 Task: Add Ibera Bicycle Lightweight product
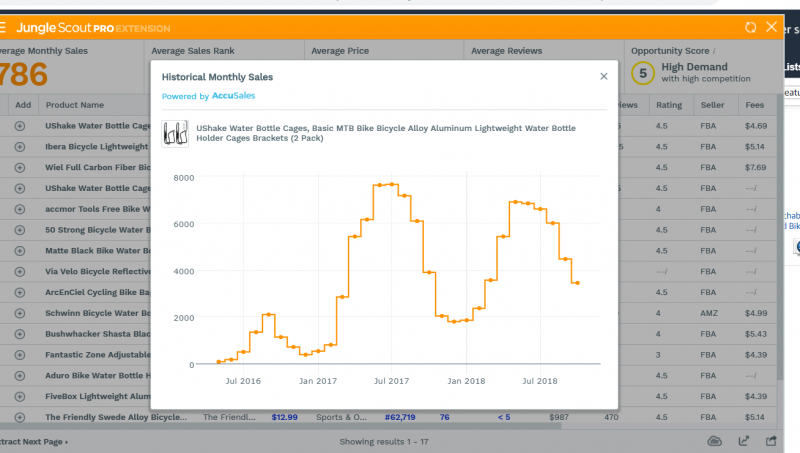pos(20,147)
